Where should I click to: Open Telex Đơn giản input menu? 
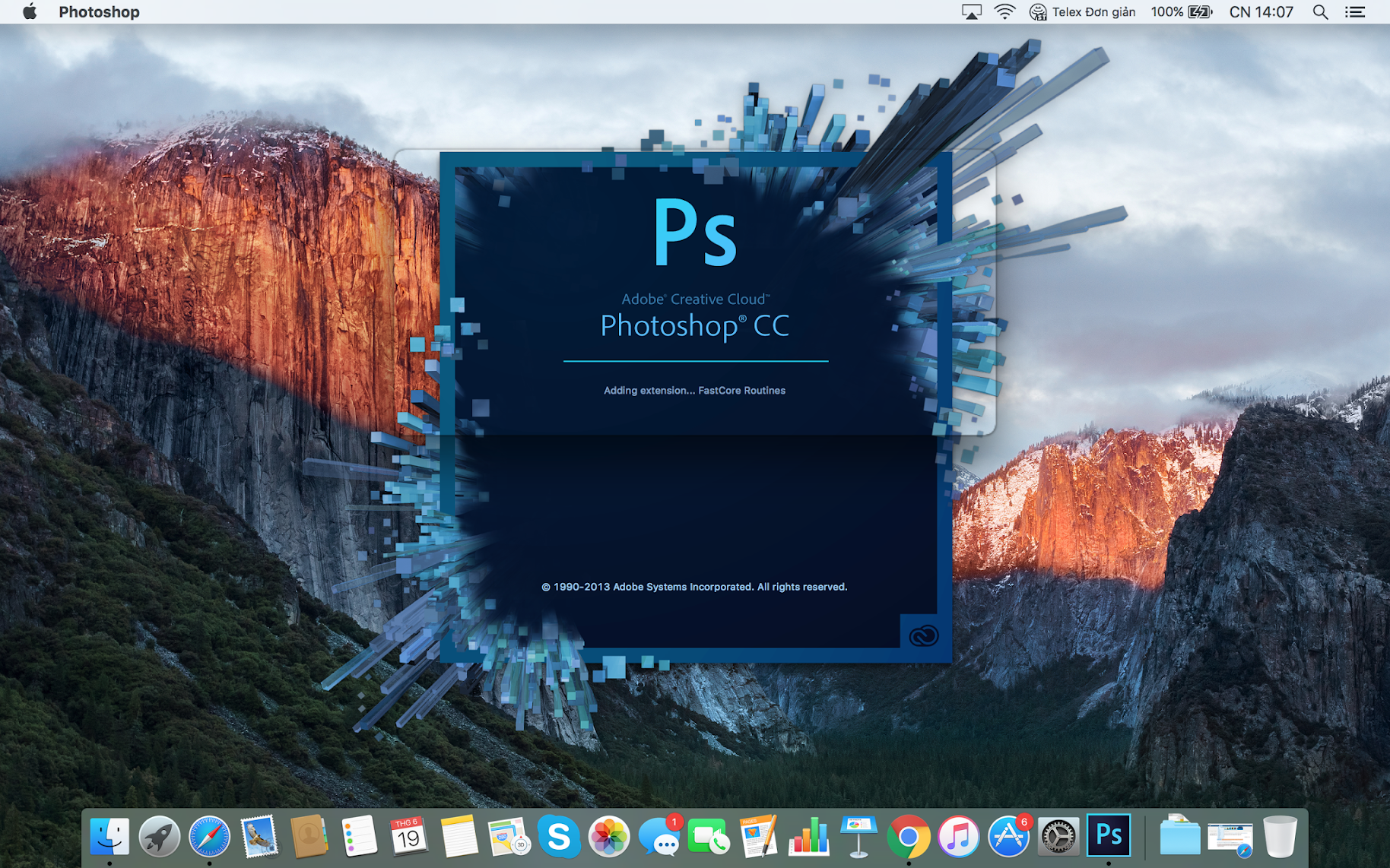point(1082,11)
